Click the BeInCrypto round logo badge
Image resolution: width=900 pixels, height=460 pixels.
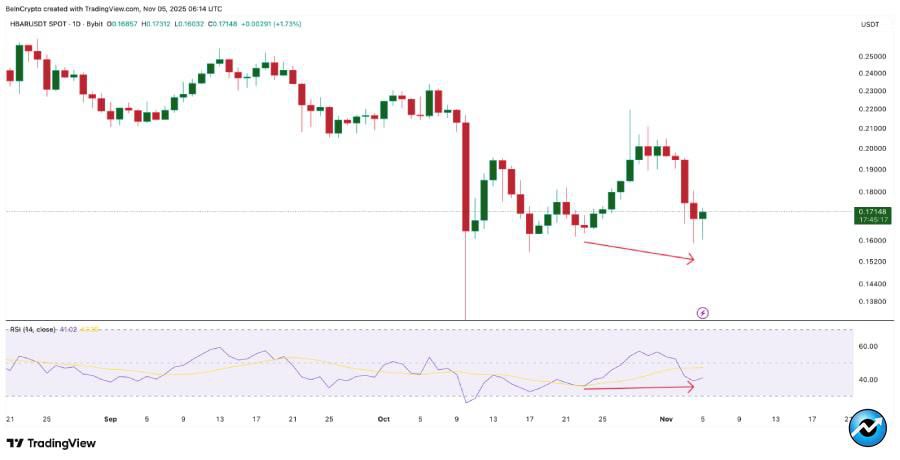point(867,428)
